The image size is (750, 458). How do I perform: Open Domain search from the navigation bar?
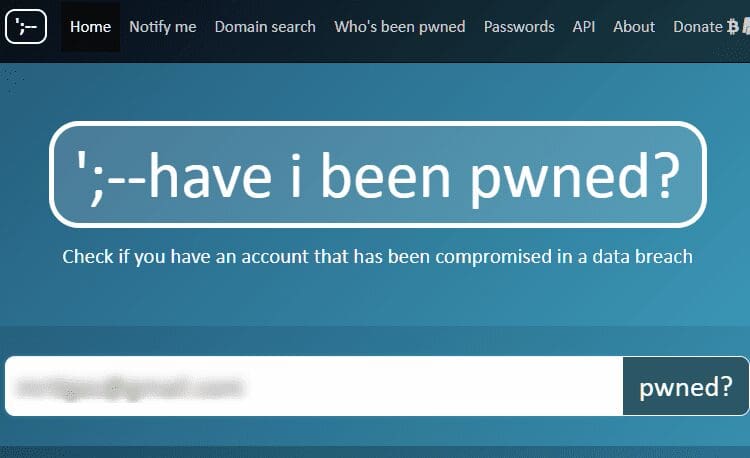[265, 27]
